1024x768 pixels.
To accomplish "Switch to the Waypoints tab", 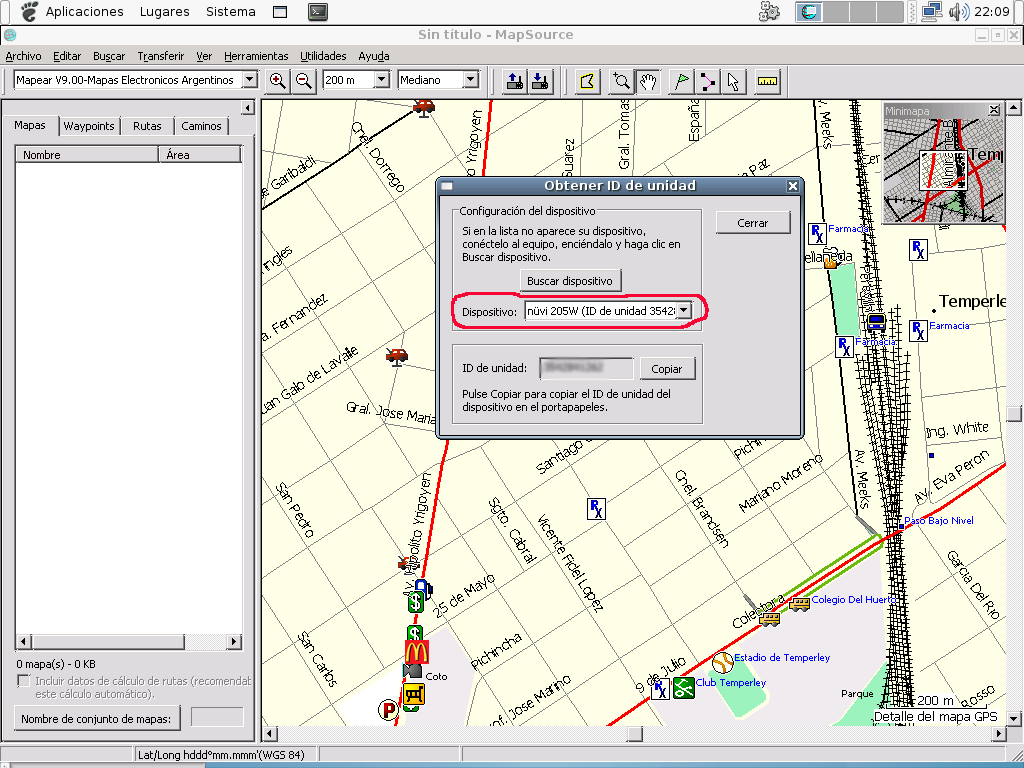I will click(x=89, y=125).
